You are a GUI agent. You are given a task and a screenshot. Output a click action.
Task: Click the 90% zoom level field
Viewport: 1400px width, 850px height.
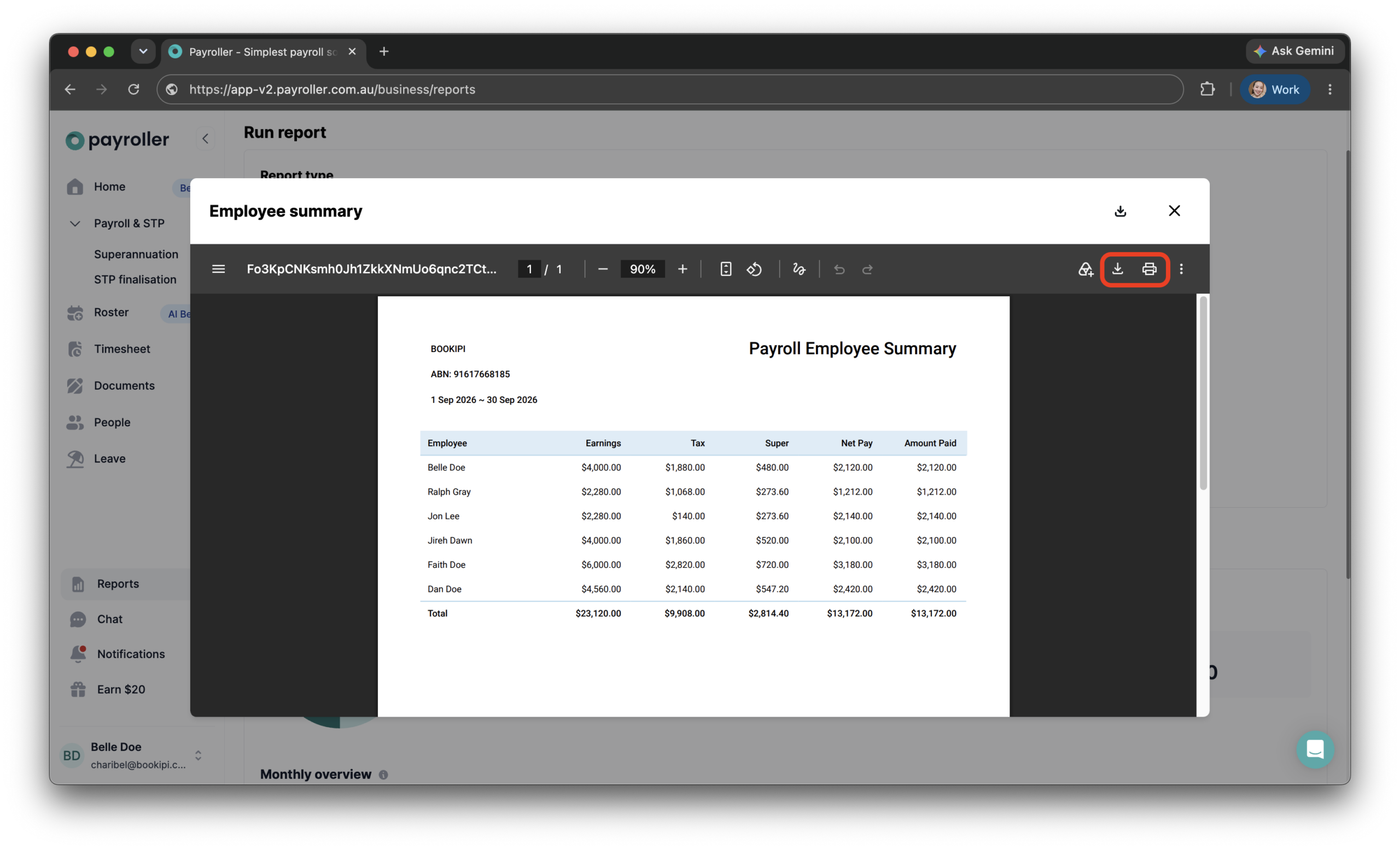click(642, 269)
